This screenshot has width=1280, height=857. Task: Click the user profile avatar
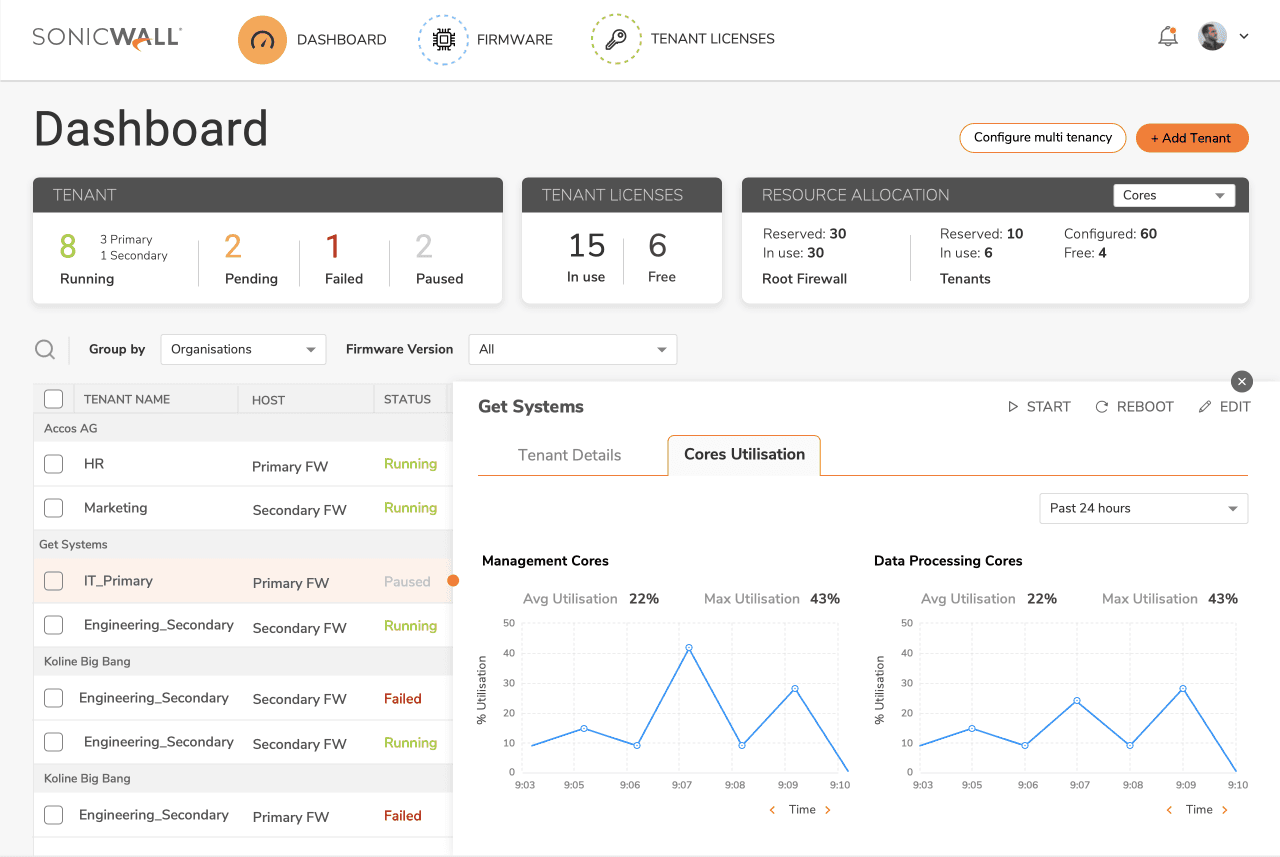tap(1212, 37)
